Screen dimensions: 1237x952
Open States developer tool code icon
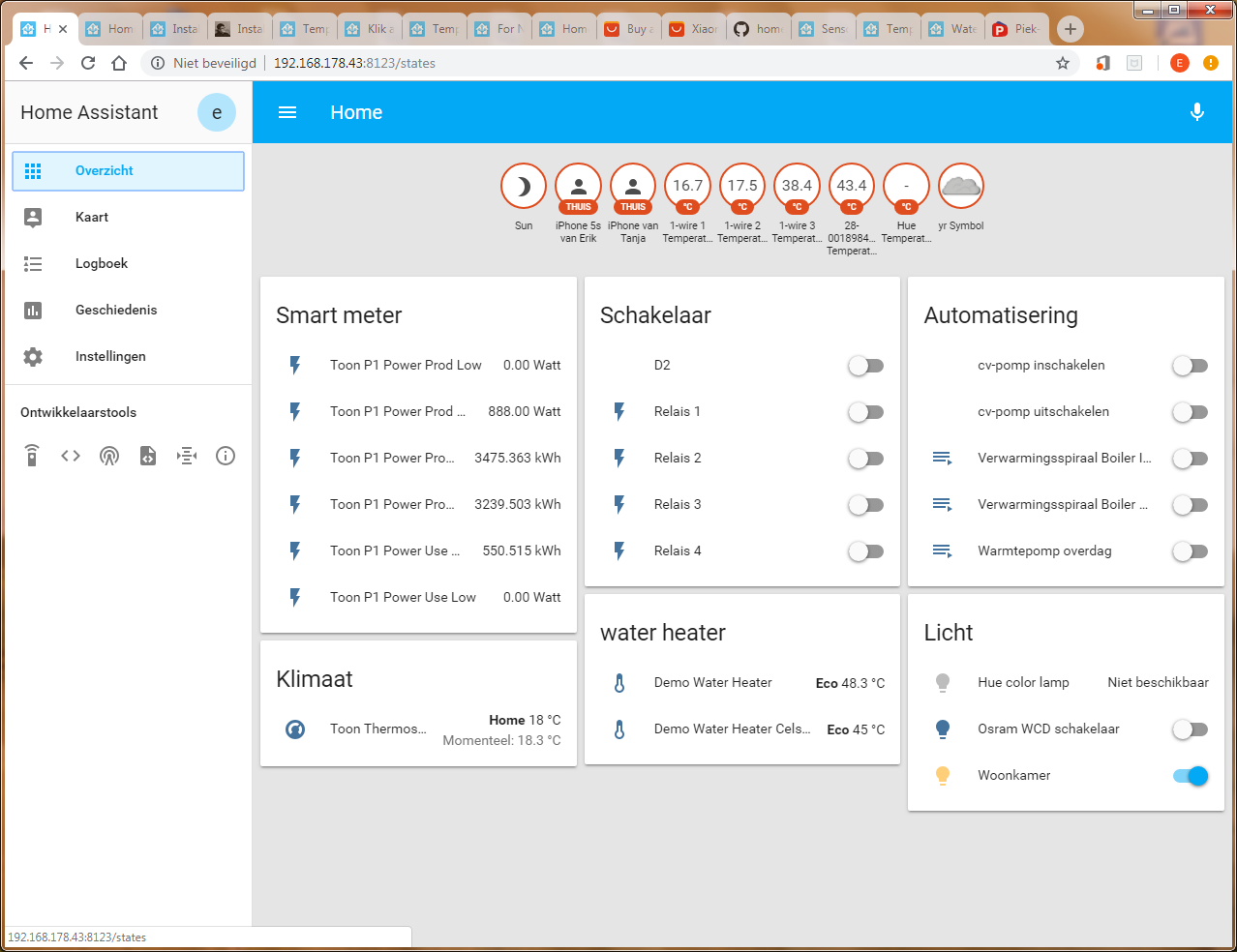pos(71,456)
